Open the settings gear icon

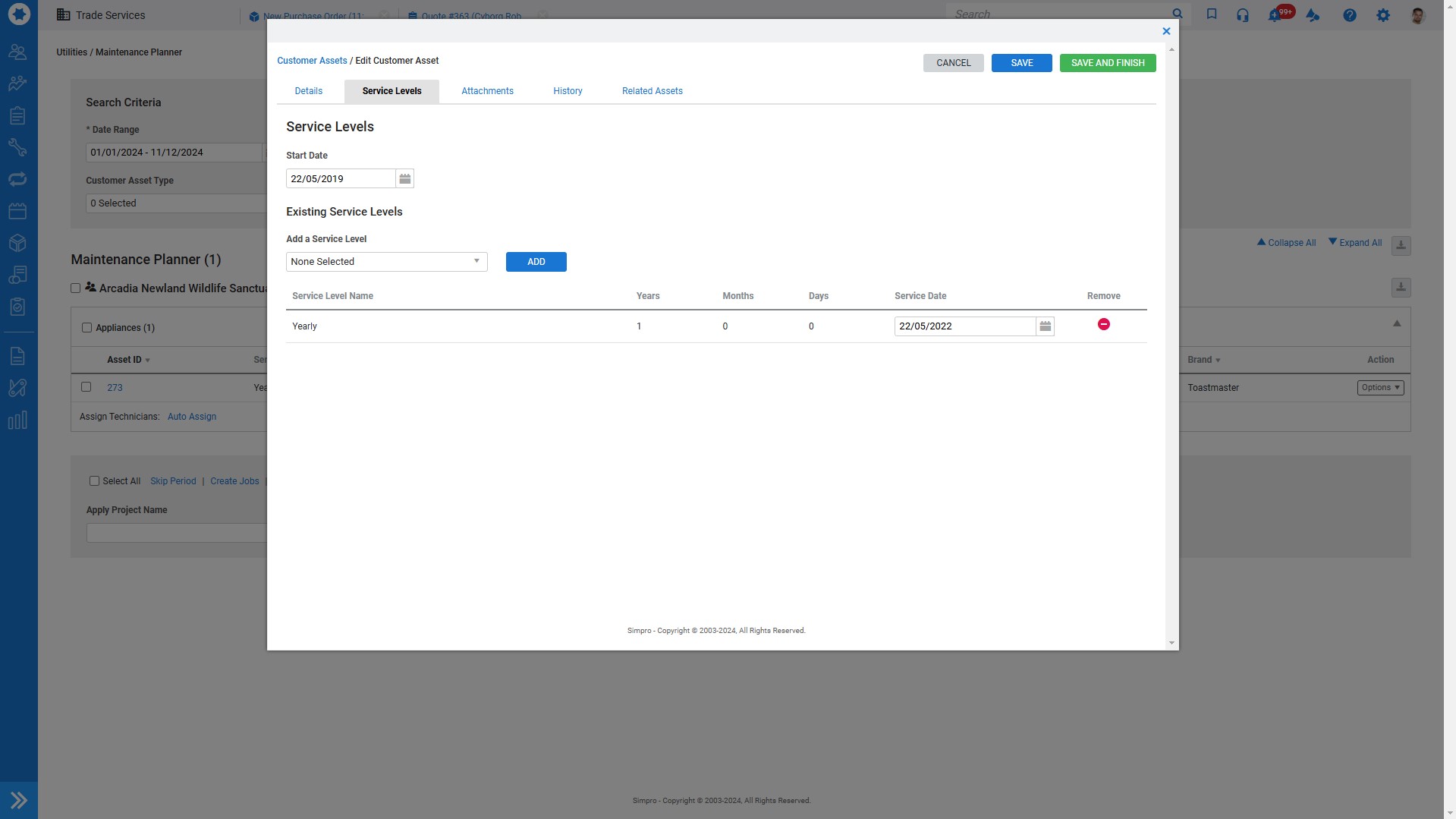point(1382,15)
